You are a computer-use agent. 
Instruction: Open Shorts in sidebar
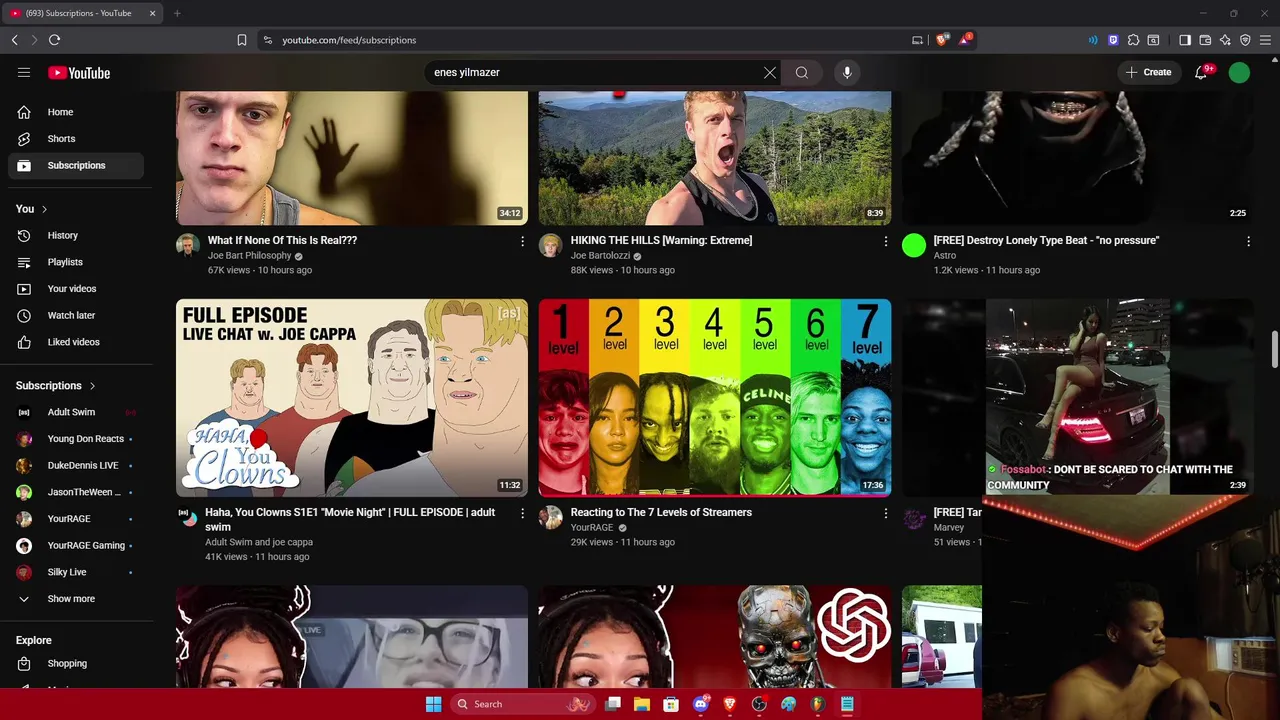point(76,139)
